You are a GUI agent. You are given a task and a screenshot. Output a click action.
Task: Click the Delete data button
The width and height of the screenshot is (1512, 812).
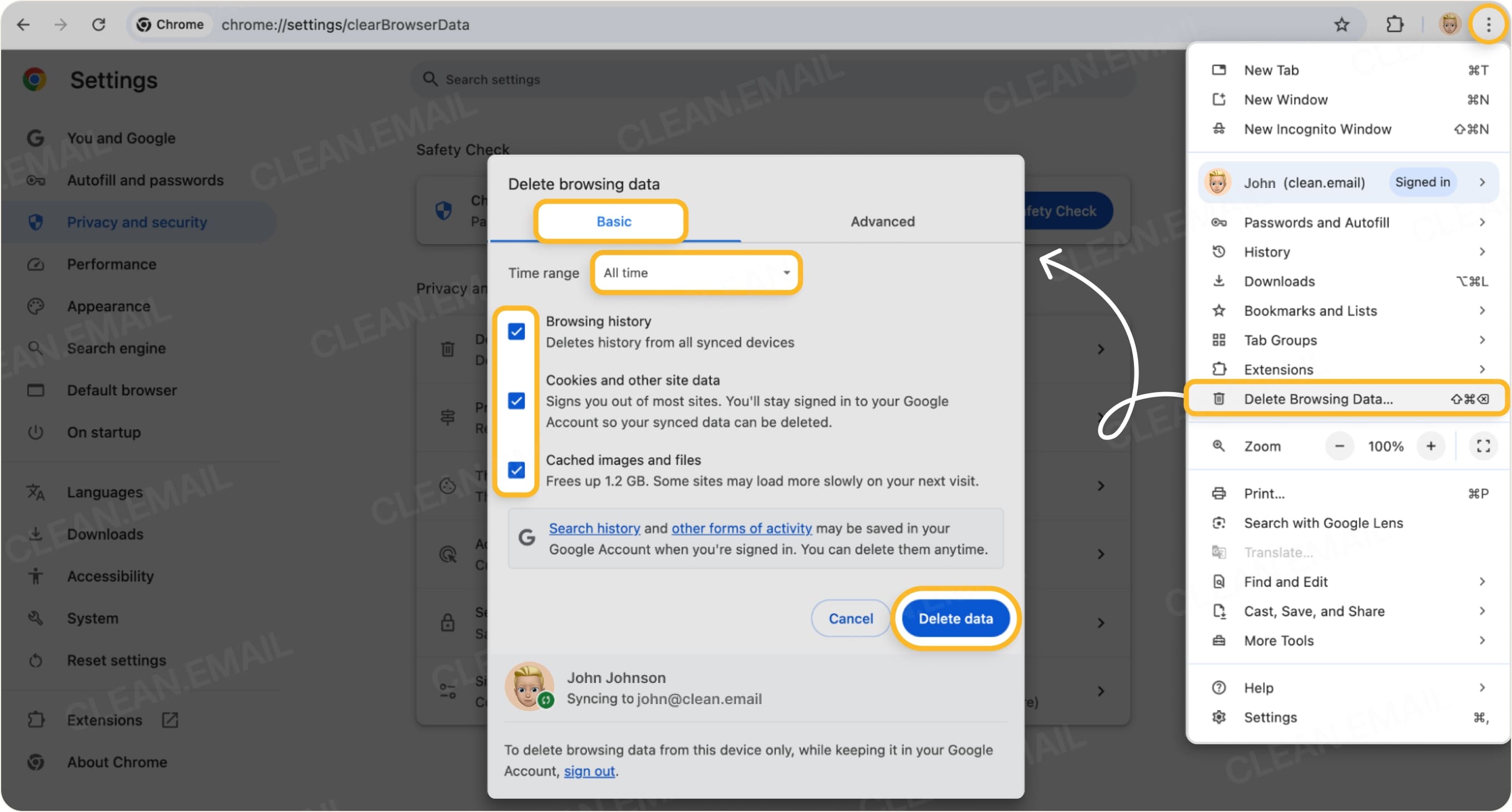956,618
